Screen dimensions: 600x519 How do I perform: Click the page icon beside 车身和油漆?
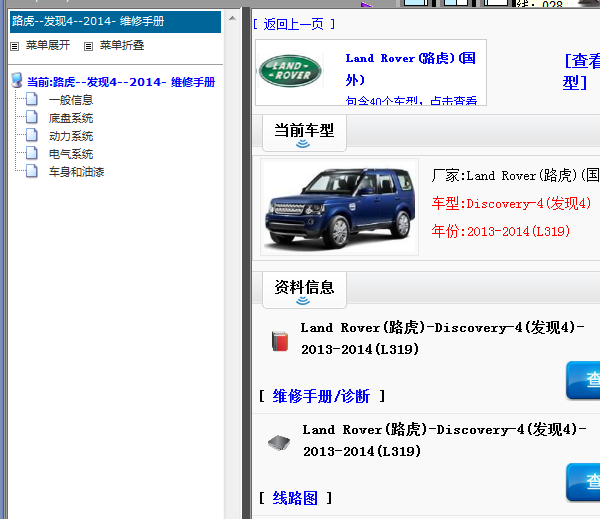tap(32, 171)
